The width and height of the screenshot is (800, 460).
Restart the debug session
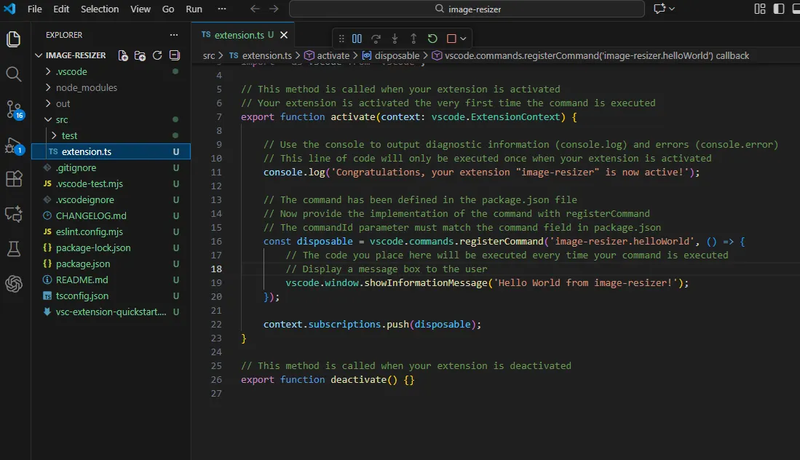point(433,39)
